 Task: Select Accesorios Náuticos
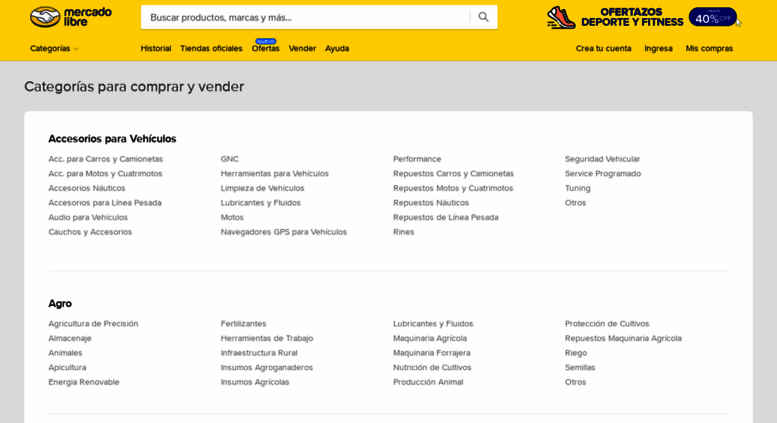(87, 188)
